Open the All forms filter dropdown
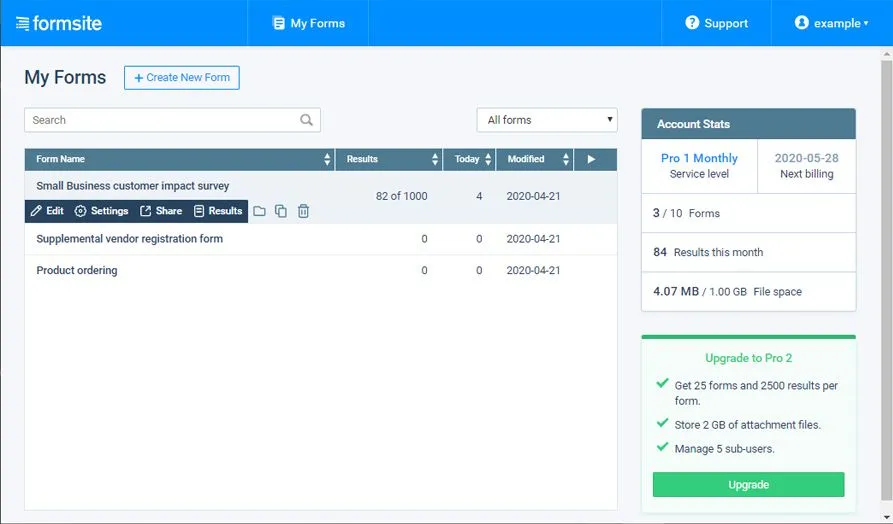This screenshot has width=893, height=524. point(547,120)
